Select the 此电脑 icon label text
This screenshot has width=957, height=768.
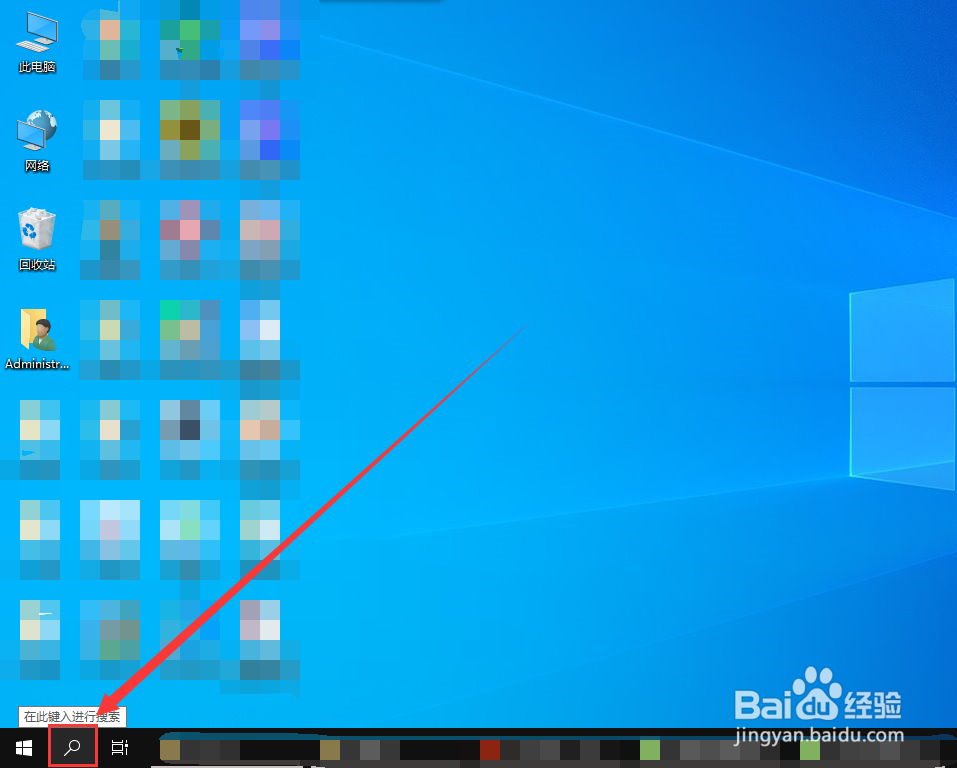[x=37, y=67]
